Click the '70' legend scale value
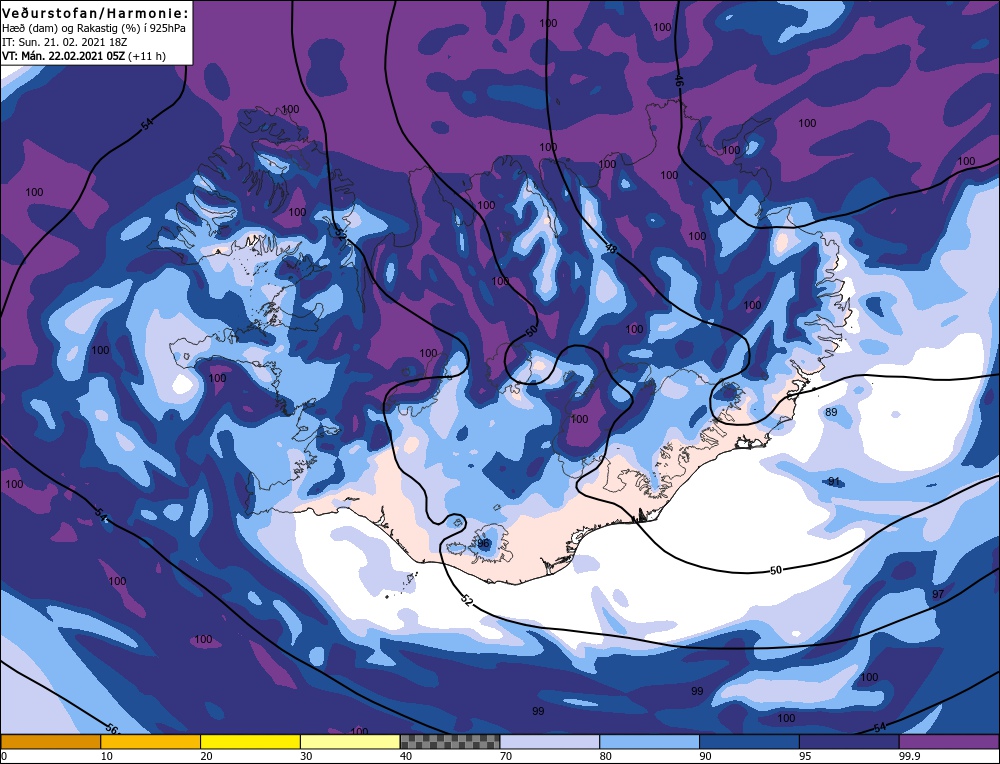 [506, 756]
